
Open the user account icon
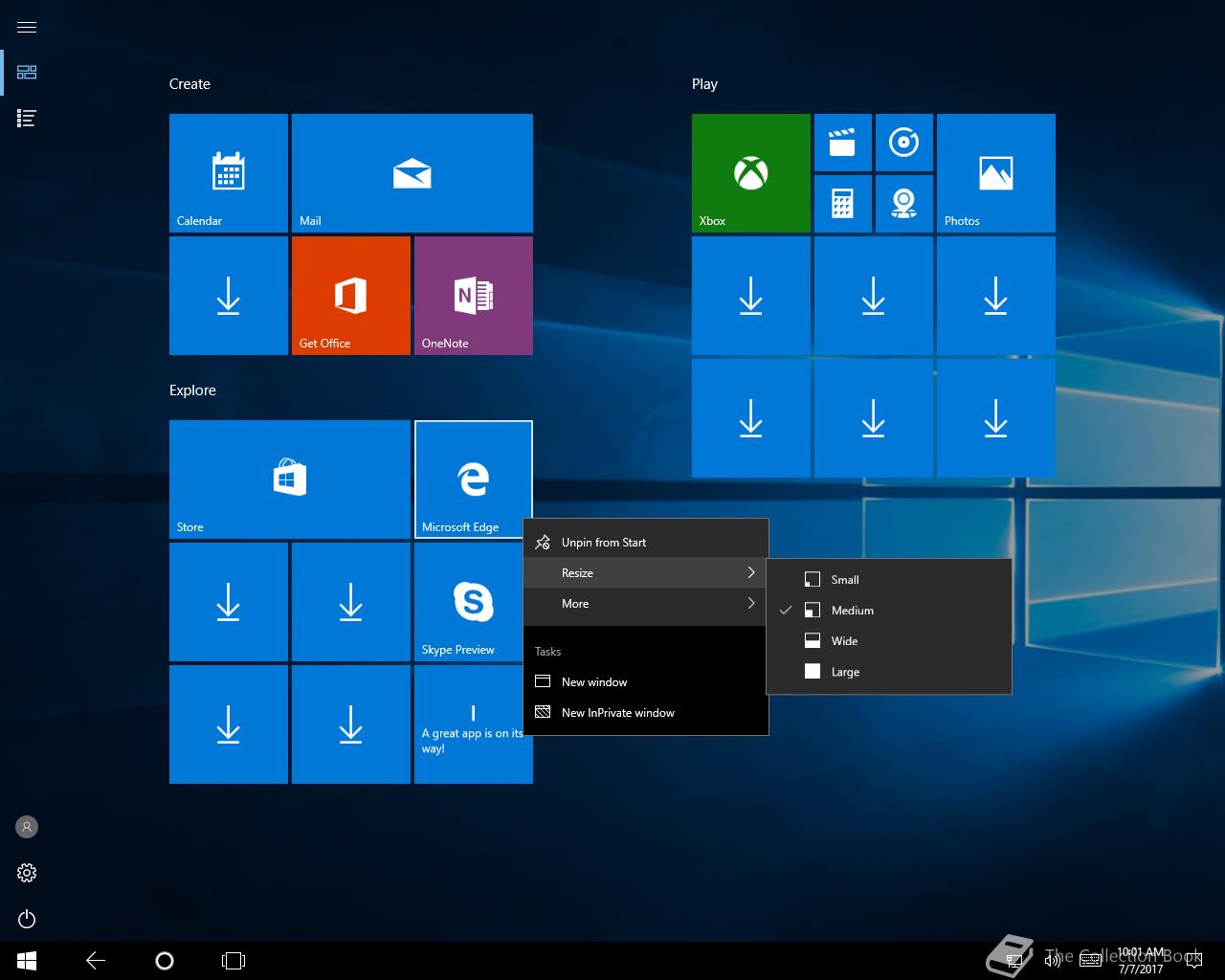click(27, 827)
